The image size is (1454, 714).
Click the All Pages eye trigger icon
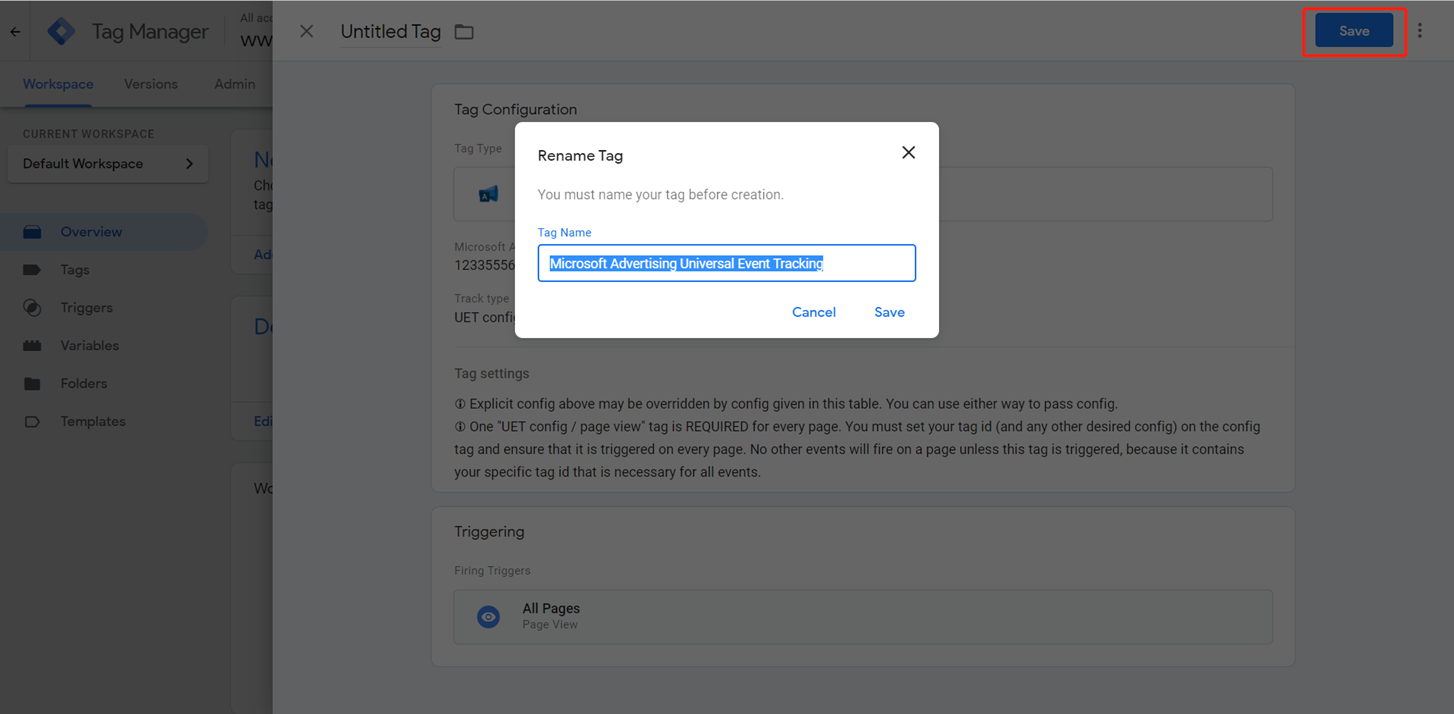click(488, 617)
